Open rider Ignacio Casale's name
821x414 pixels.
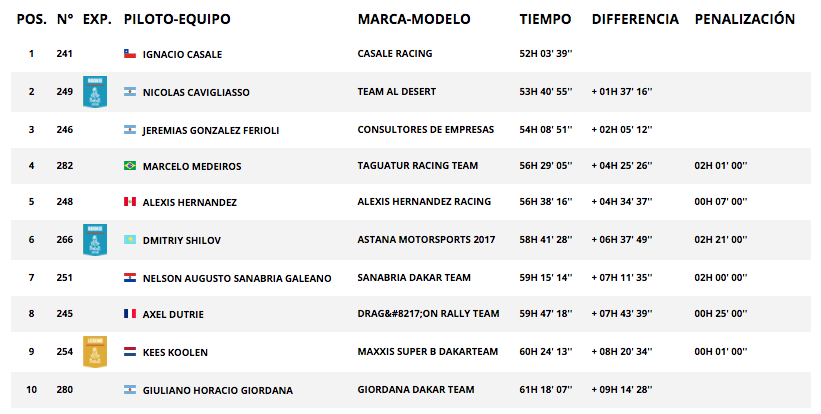click(x=182, y=54)
